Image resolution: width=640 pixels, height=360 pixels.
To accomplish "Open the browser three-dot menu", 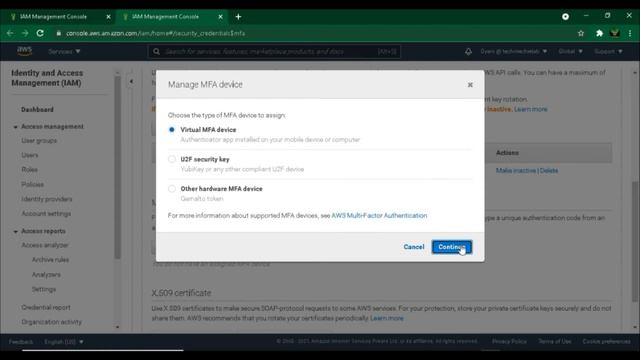I will point(630,33).
